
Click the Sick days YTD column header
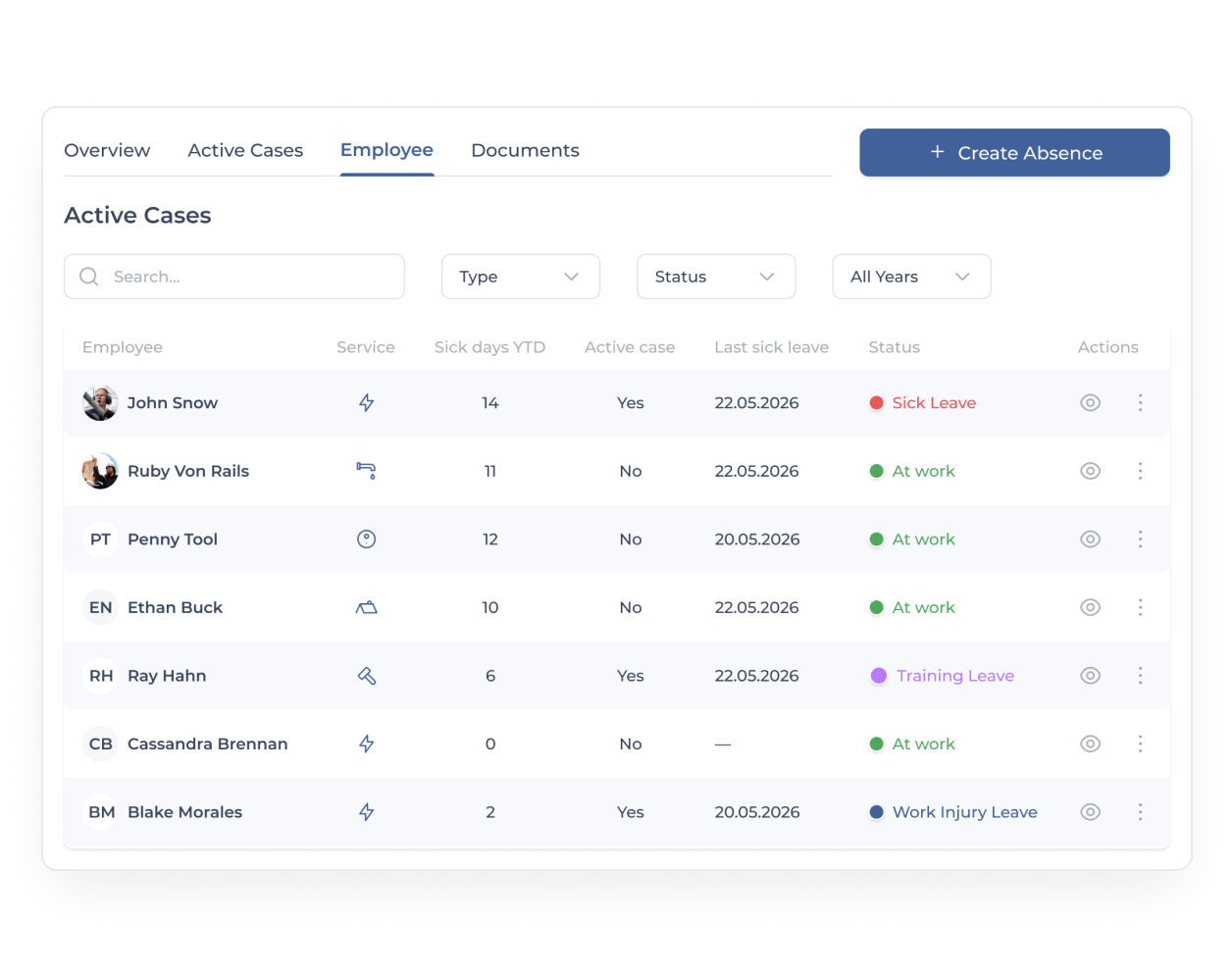489,347
